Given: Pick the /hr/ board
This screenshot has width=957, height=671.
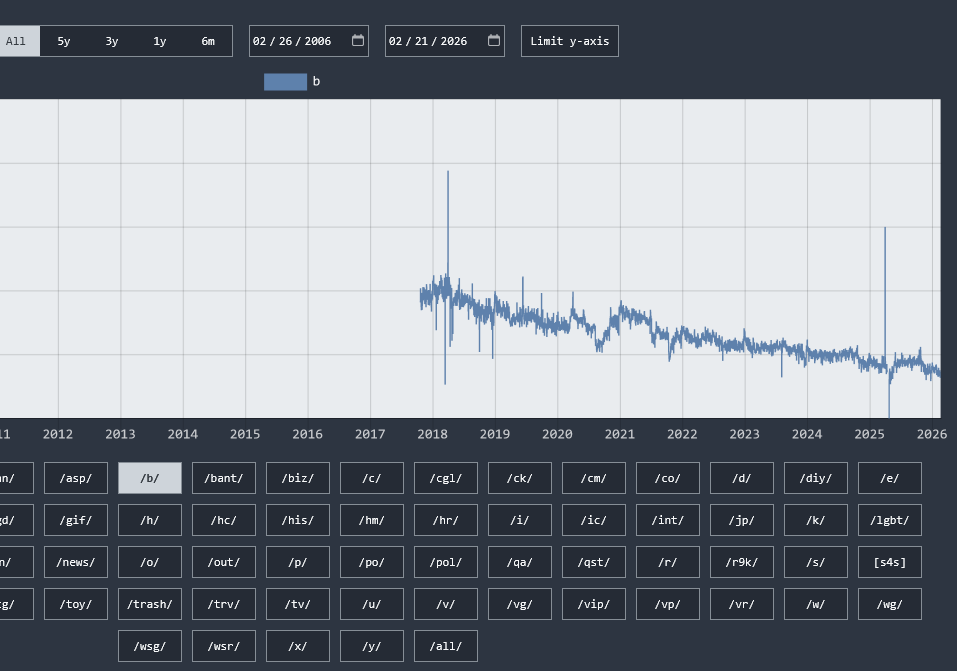Looking at the screenshot, I should click(x=446, y=520).
